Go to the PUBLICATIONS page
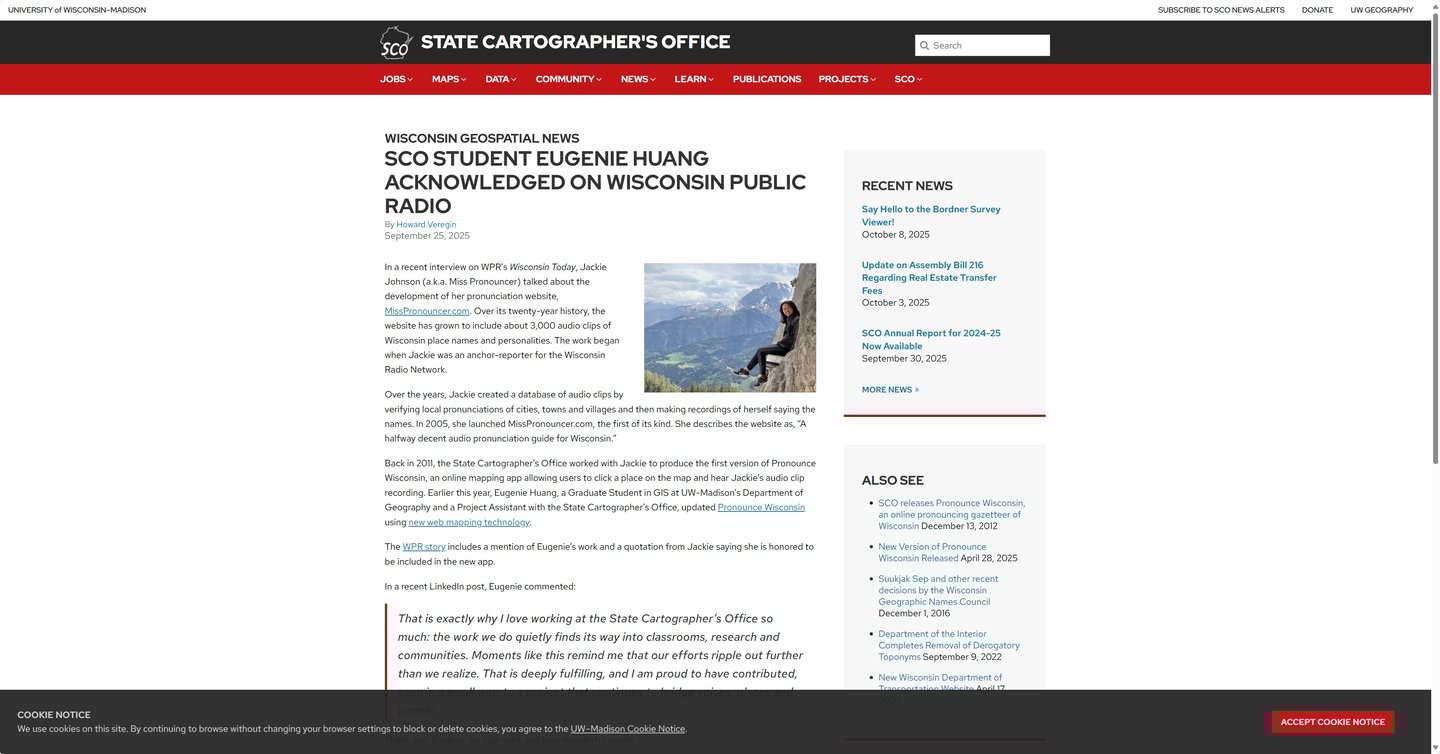The image size is (1440, 754). tap(767, 79)
